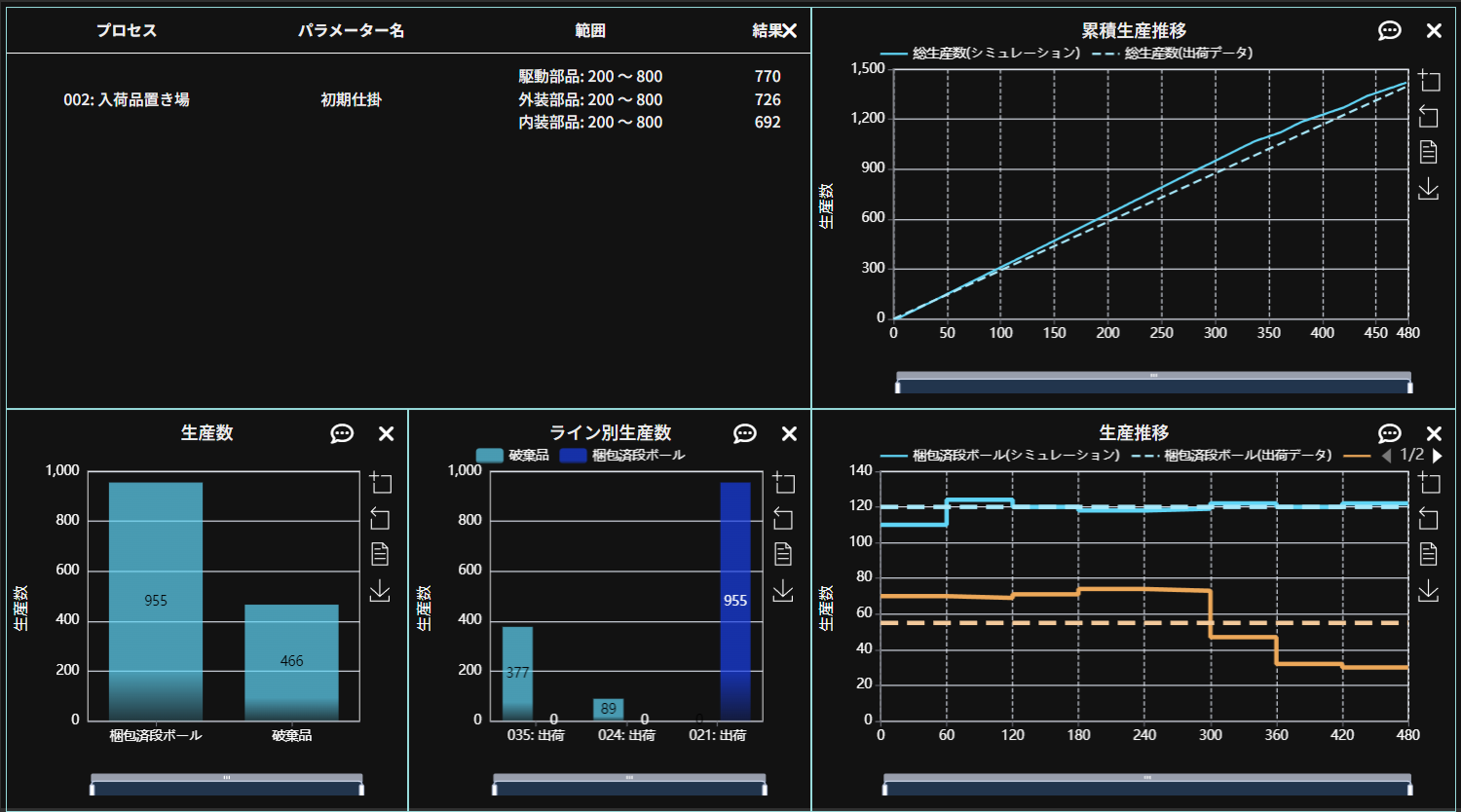The image size is (1461, 812).
Task: Close the 生産推移 chart panel
Action: coord(1434,434)
